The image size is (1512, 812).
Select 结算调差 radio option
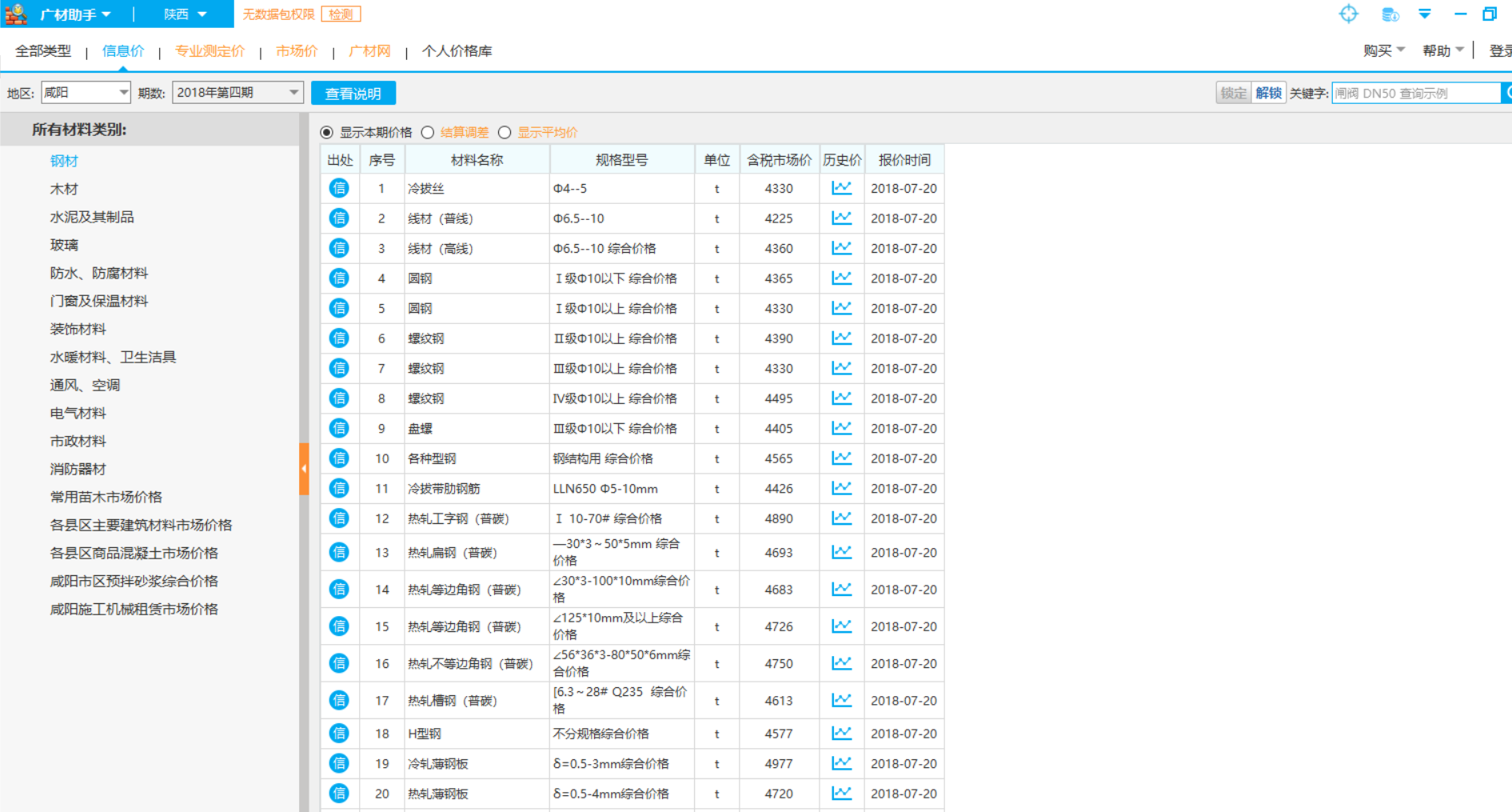428,132
